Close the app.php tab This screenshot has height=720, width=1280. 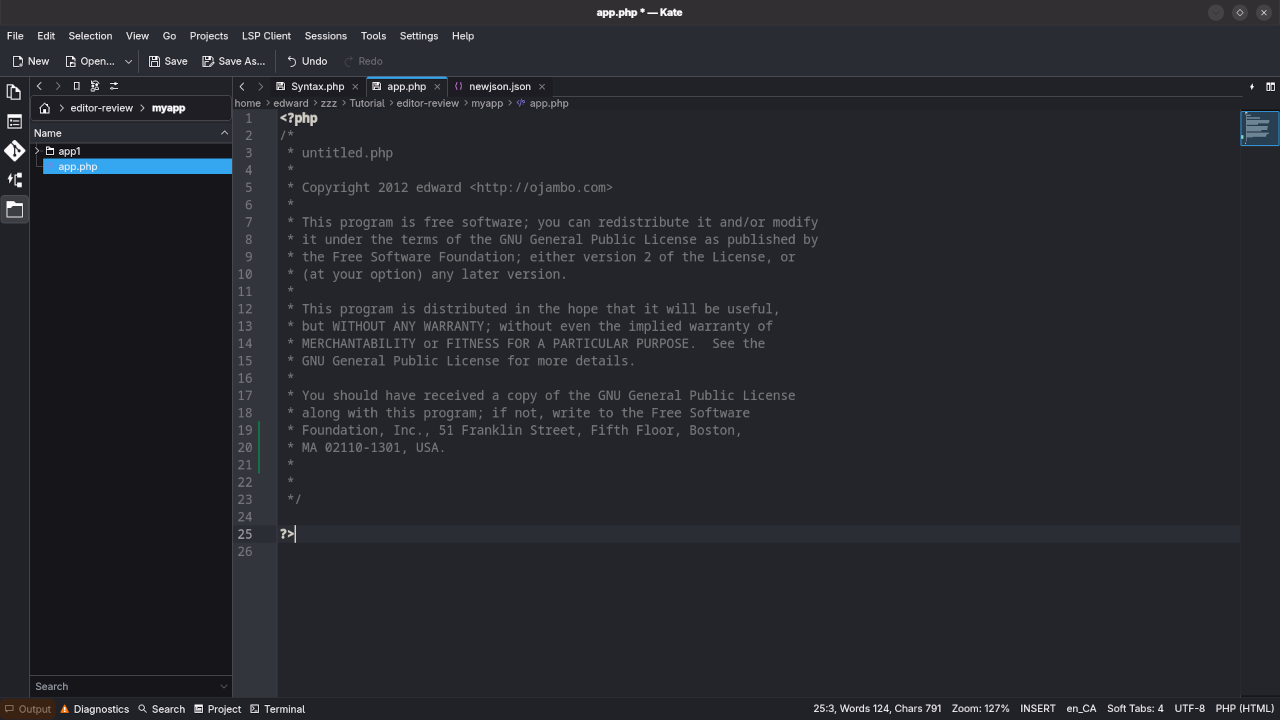(x=437, y=87)
